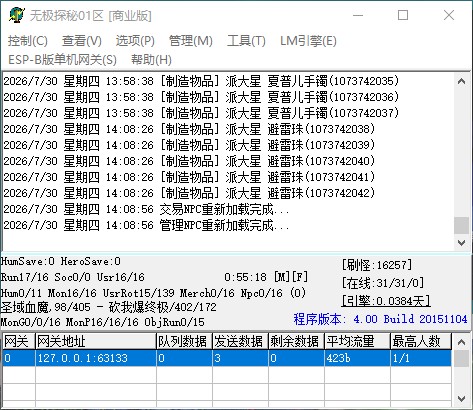This screenshot has height=410, width=473.
Task: Click log line 管理NPC重新加载完成
Action: (146, 225)
